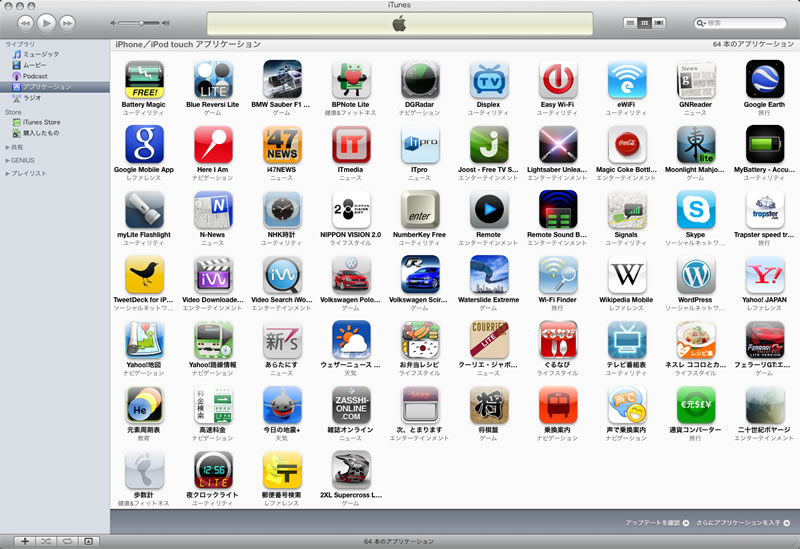Click the previous track button
This screenshot has width=800, height=549.
(x=26, y=23)
